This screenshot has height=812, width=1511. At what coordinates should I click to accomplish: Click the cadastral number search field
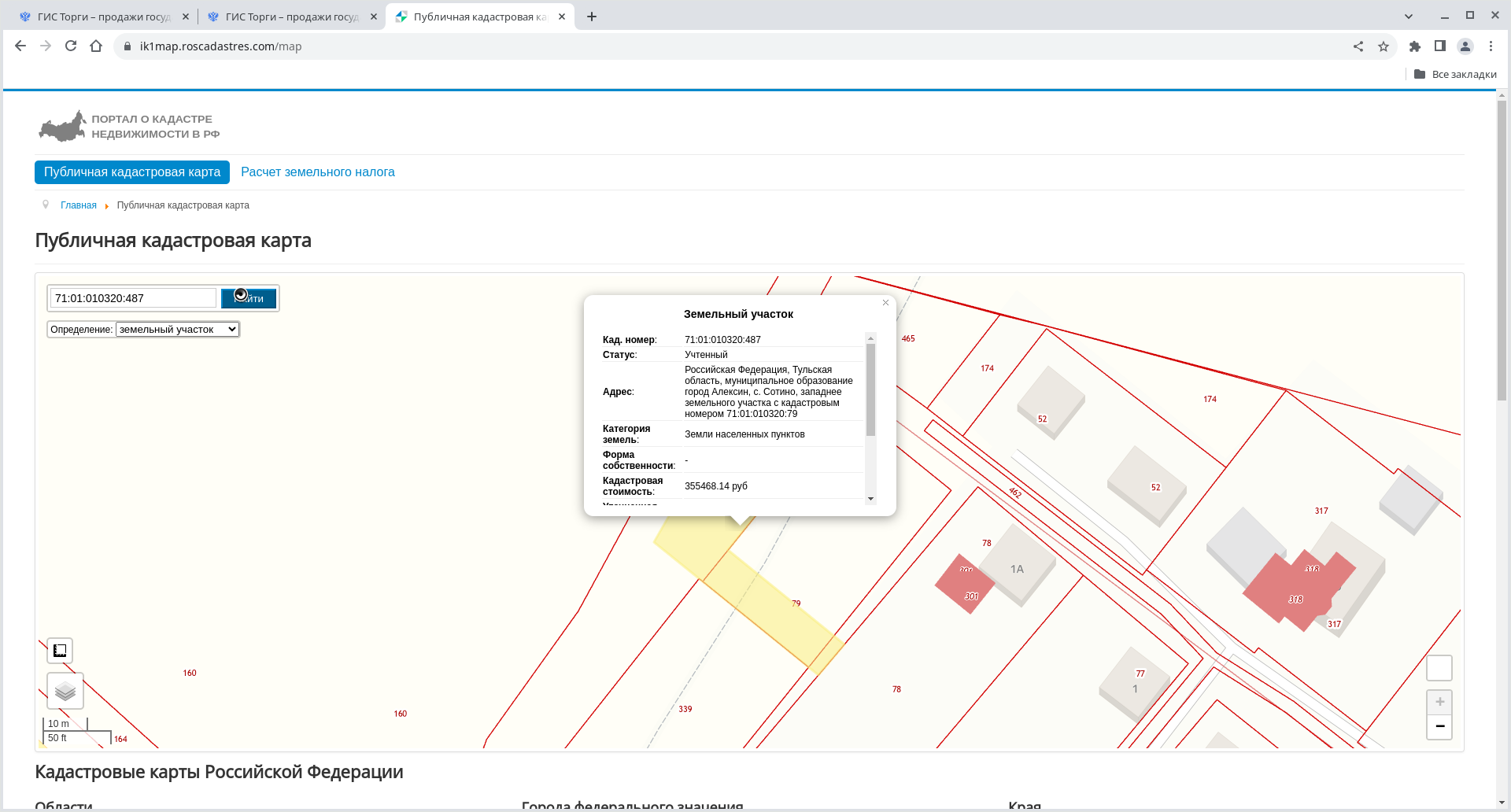click(x=132, y=298)
